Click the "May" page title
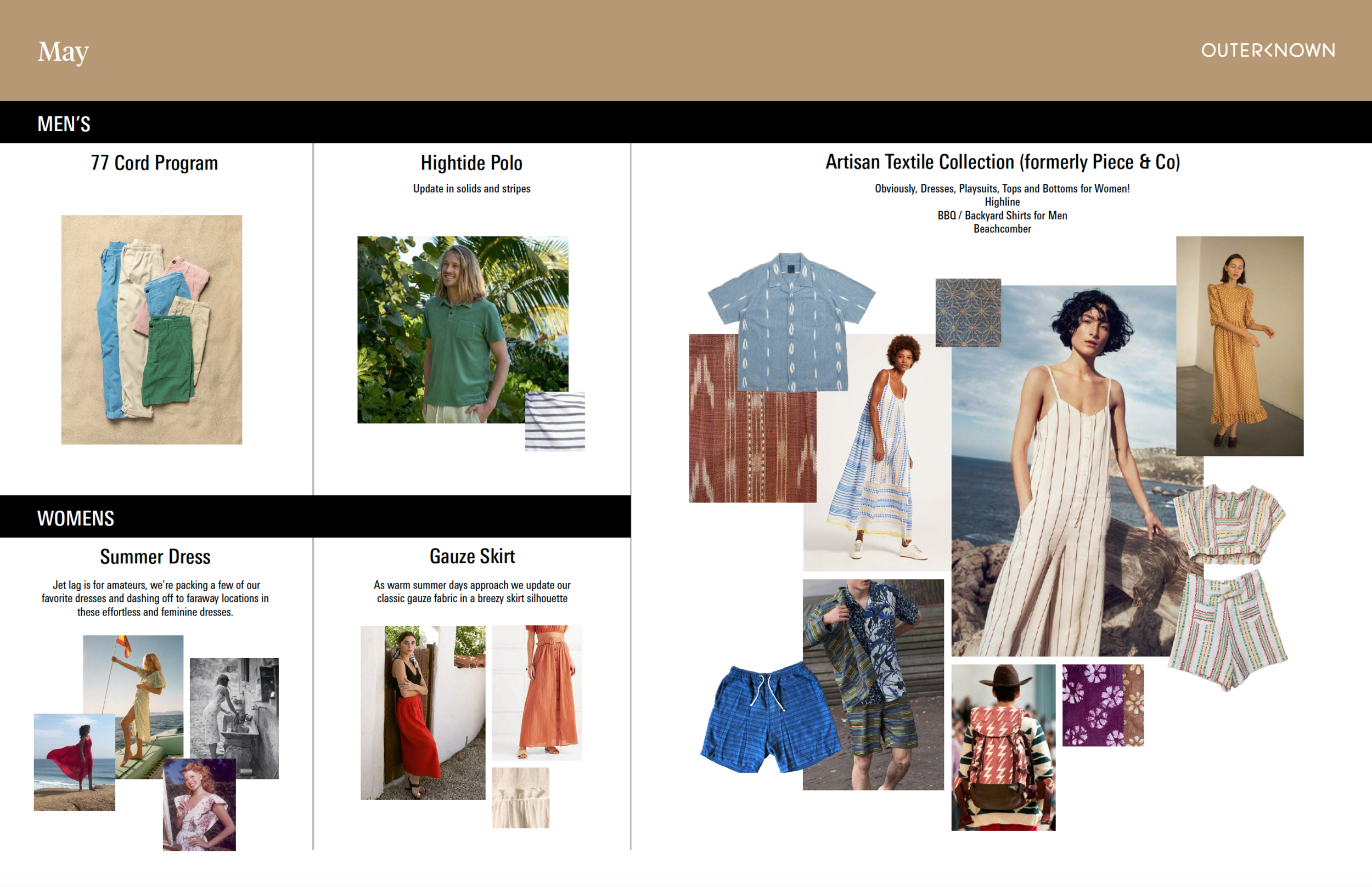1372x887 pixels. coord(63,53)
